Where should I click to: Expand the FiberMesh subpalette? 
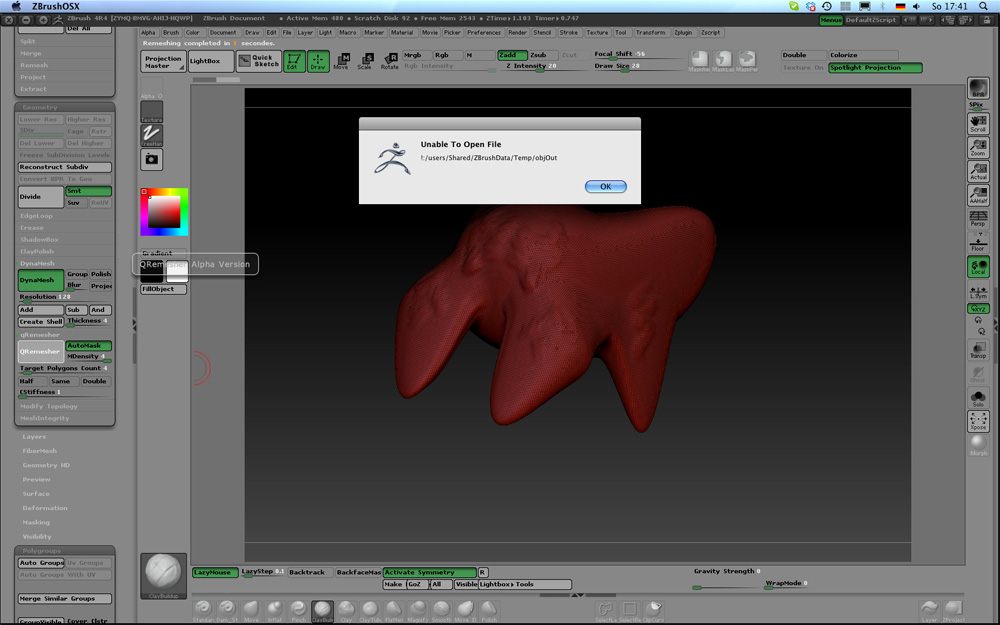click(40, 451)
